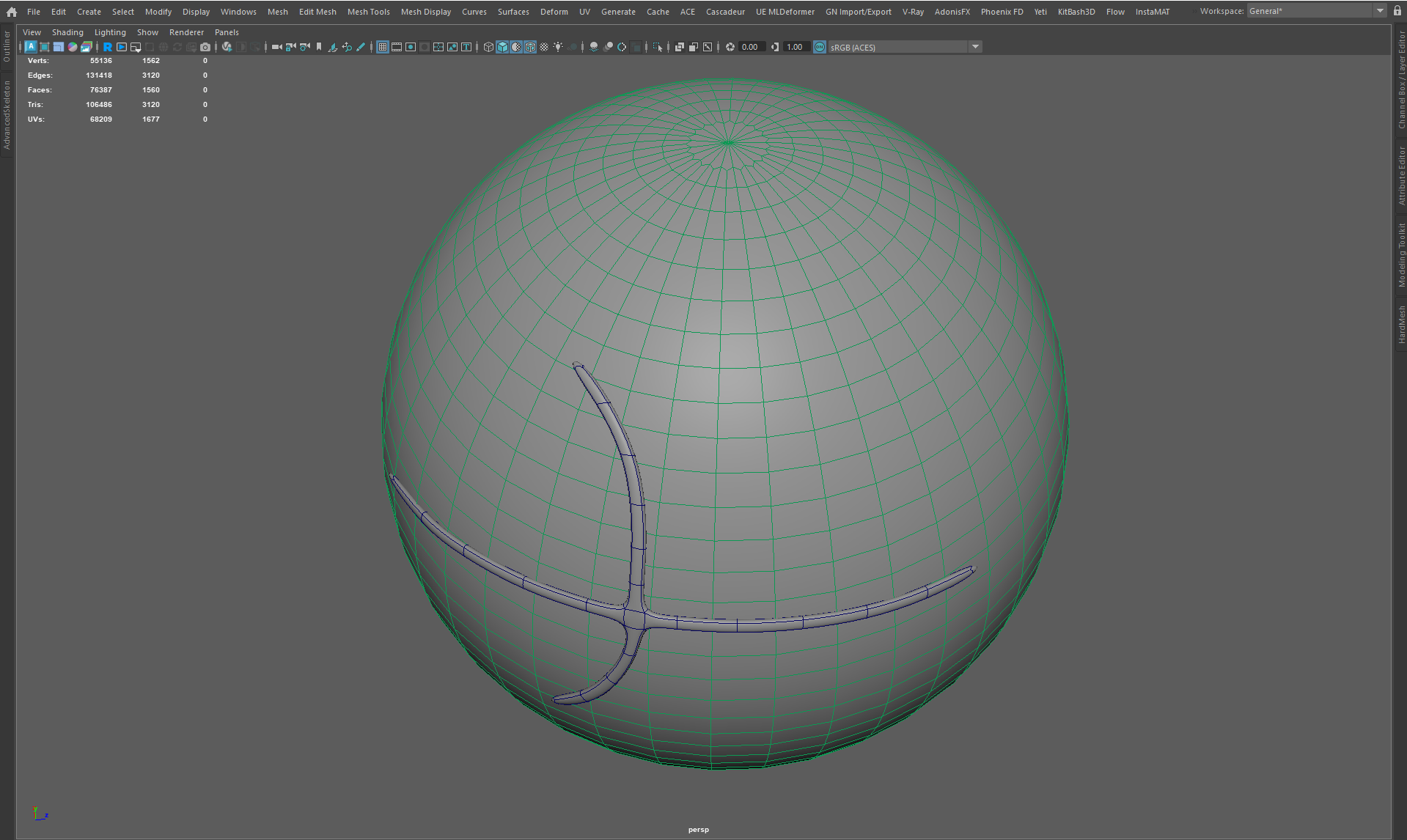Screen dimensions: 1407x840
Task: Open the Mesh Tools menu
Action: pyautogui.click(x=368, y=12)
